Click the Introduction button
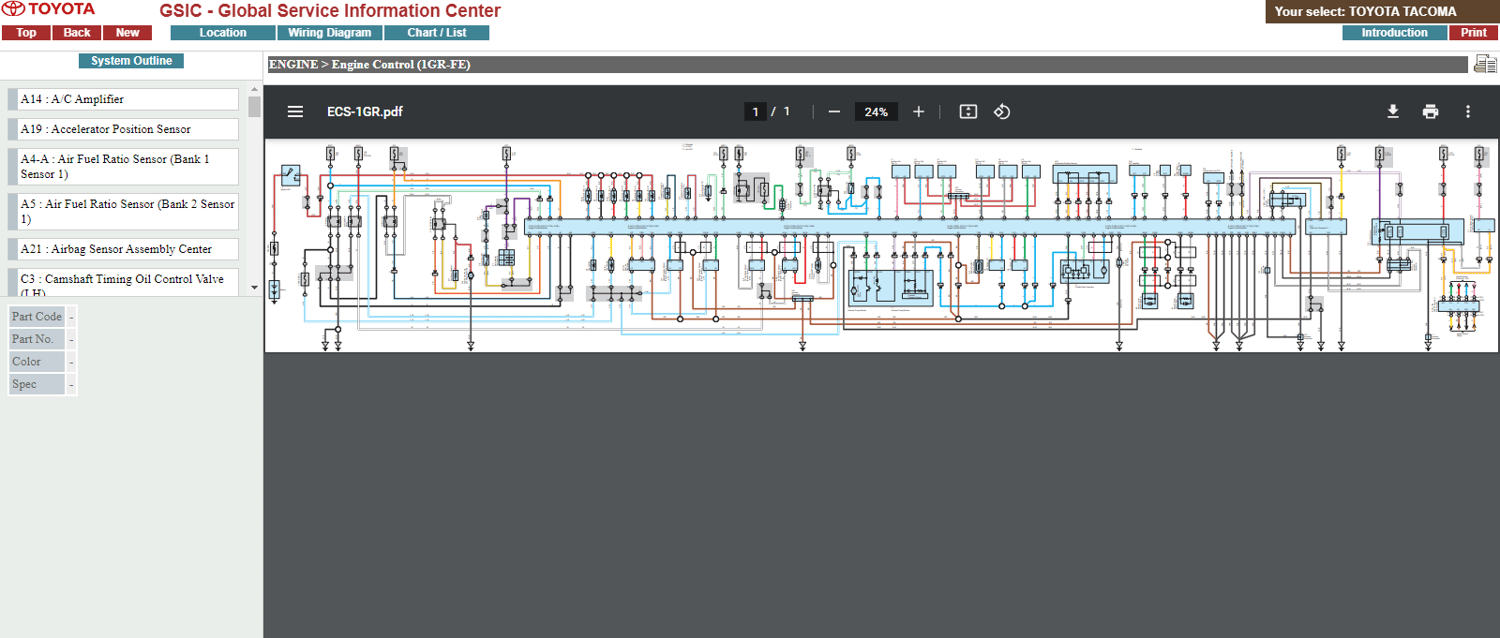Screen dimensions: 1500x638 click(x=1394, y=33)
